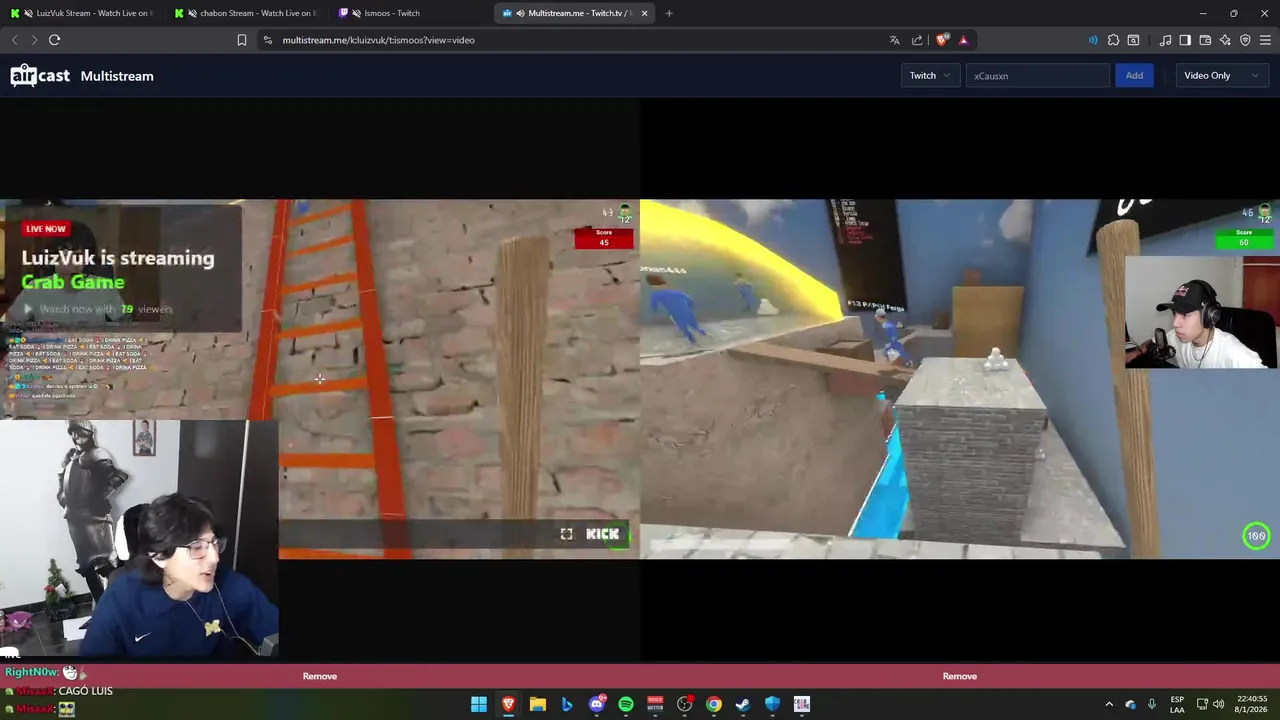Switch to LuizVuk Stream tab
Screen dimensions: 1280x720
[80, 13]
